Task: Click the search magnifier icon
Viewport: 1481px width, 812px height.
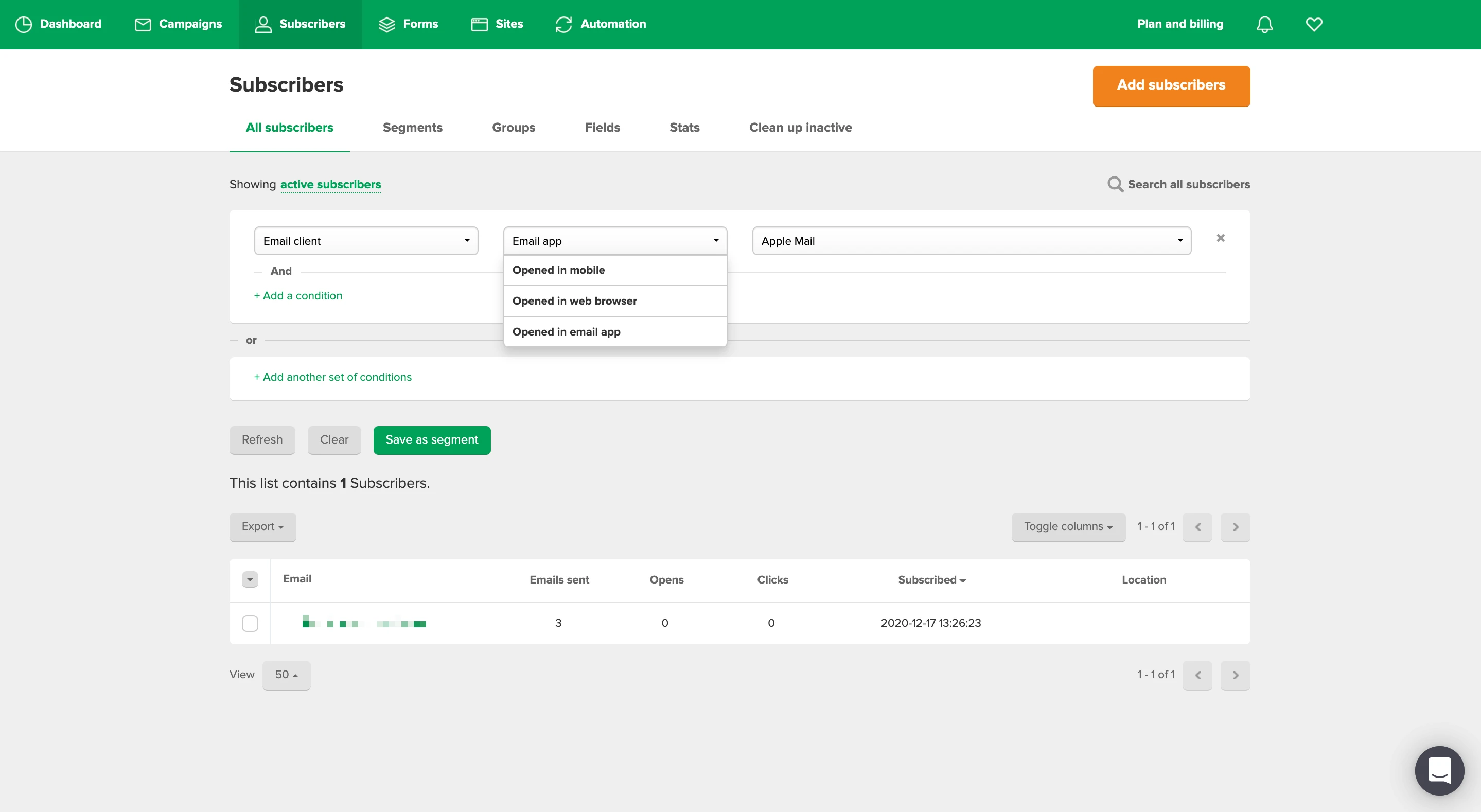Action: tap(1115, 184)
